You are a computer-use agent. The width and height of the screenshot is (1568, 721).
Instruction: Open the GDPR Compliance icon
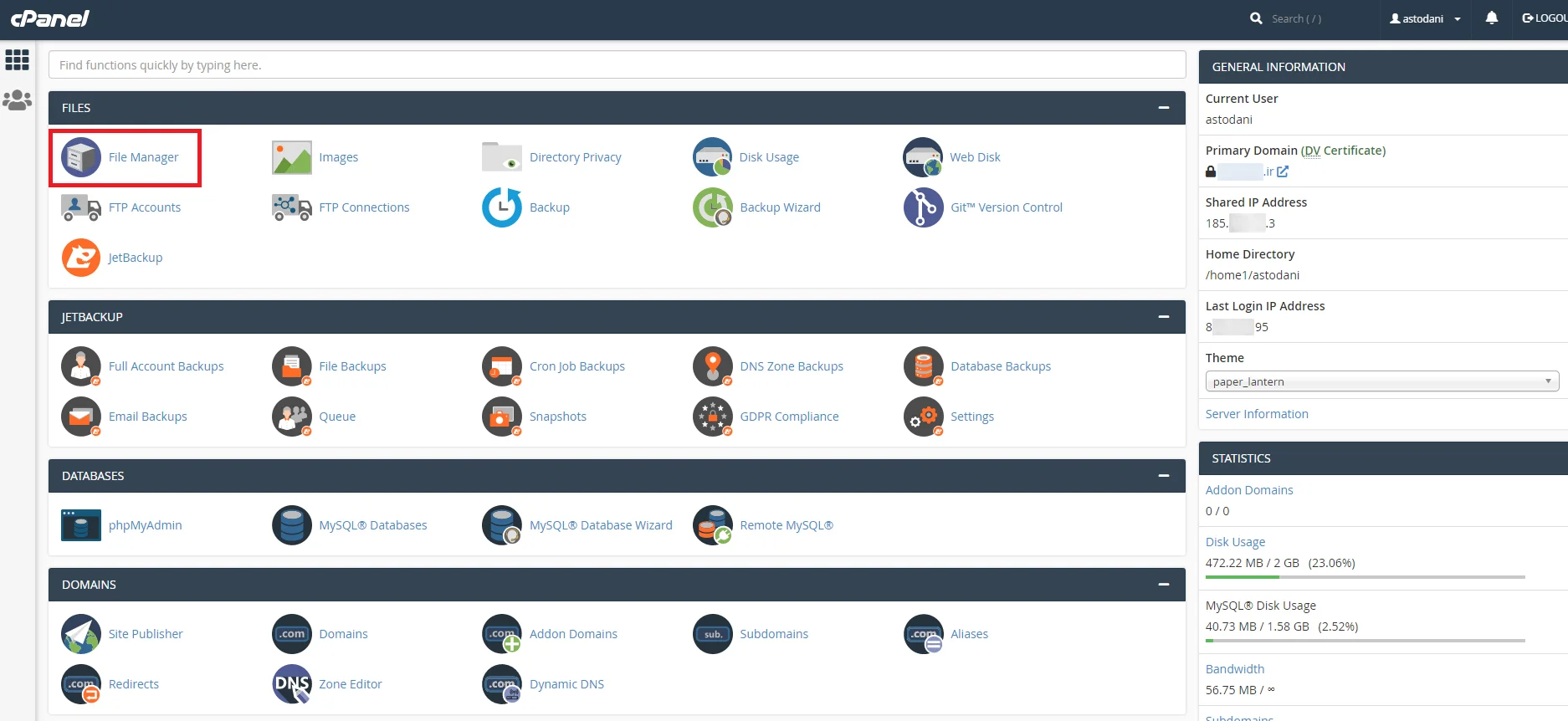point(712,417)
